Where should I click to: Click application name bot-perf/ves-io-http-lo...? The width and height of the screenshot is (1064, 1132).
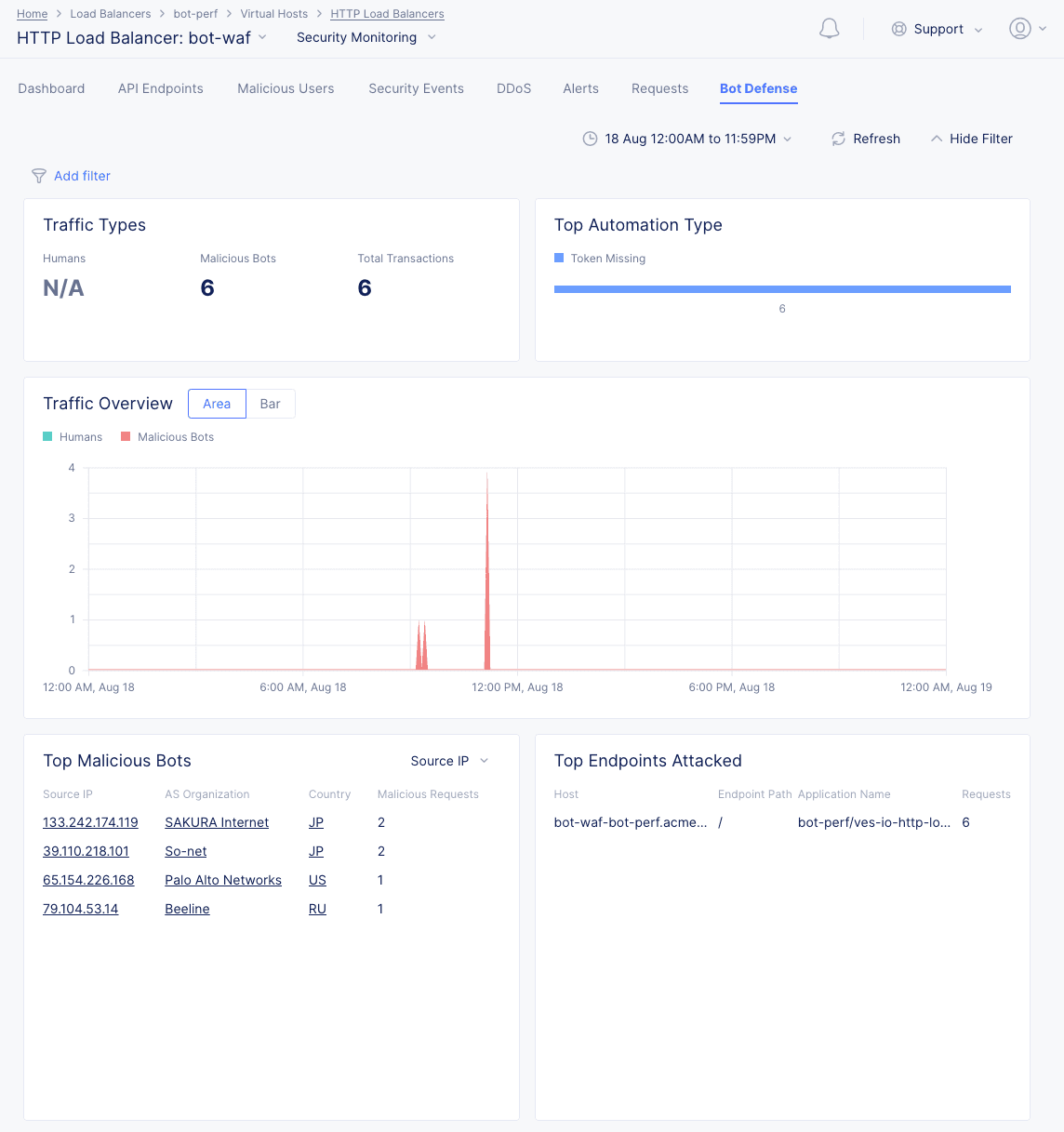click(874, 822)
